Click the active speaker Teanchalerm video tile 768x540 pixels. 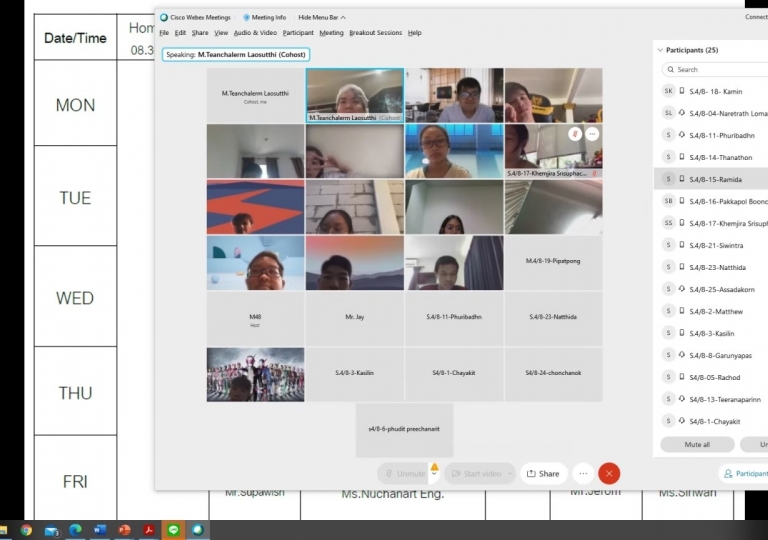tap(355, 95)
